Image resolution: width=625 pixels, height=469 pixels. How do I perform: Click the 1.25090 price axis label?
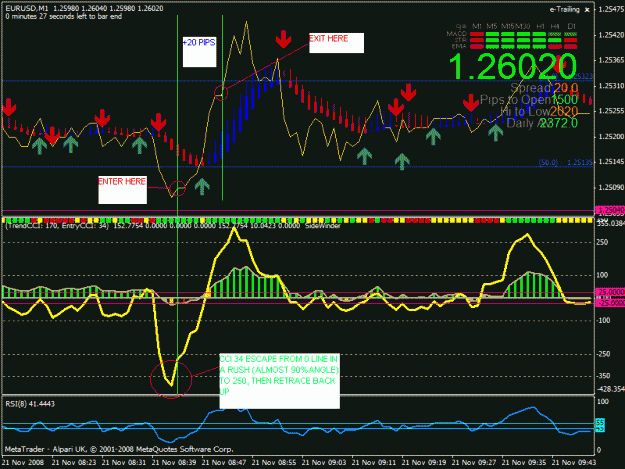610,187
